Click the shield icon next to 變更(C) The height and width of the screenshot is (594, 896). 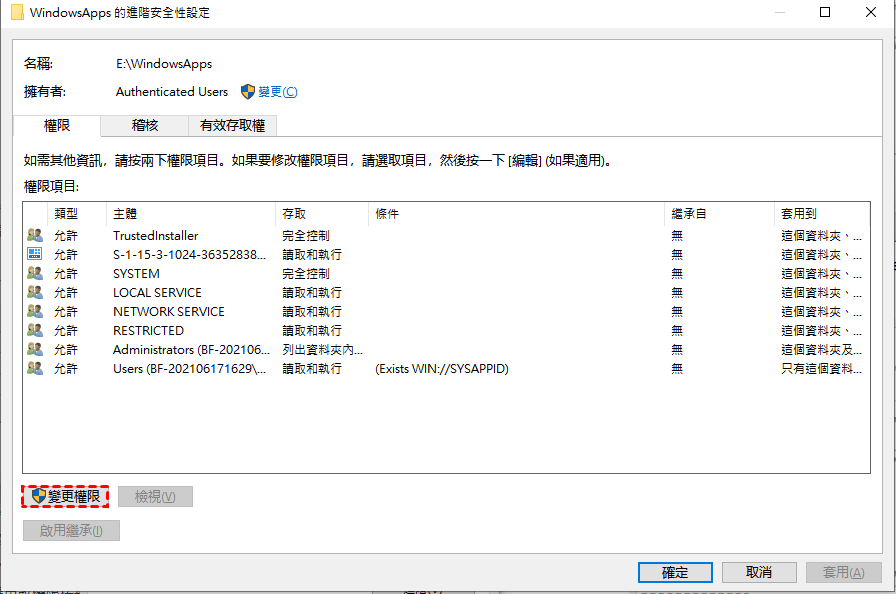pyautogui.click(x=247, y=92)
